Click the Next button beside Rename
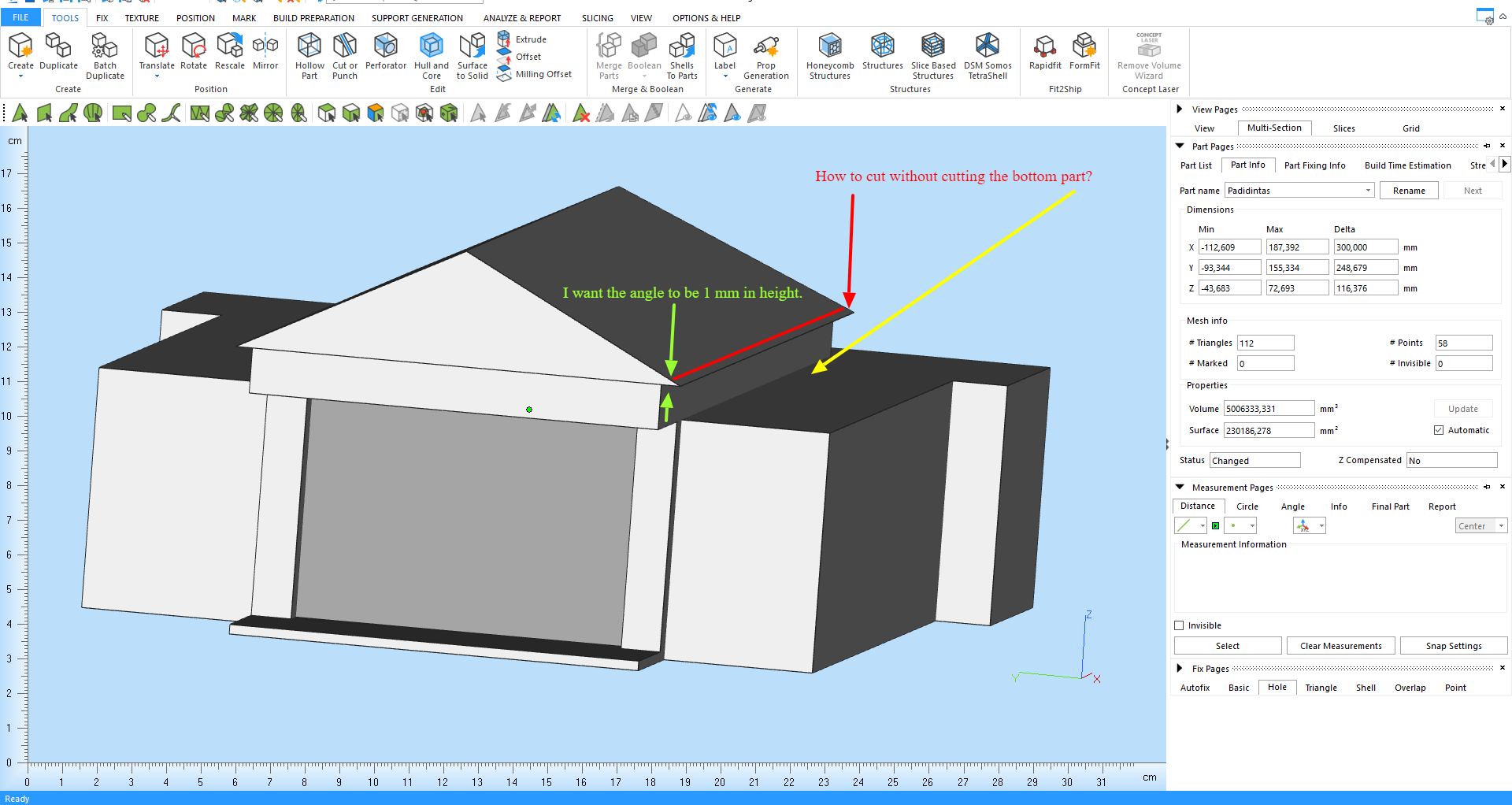This screenshot has height=805, width=1512. [x=1473, y=191]
